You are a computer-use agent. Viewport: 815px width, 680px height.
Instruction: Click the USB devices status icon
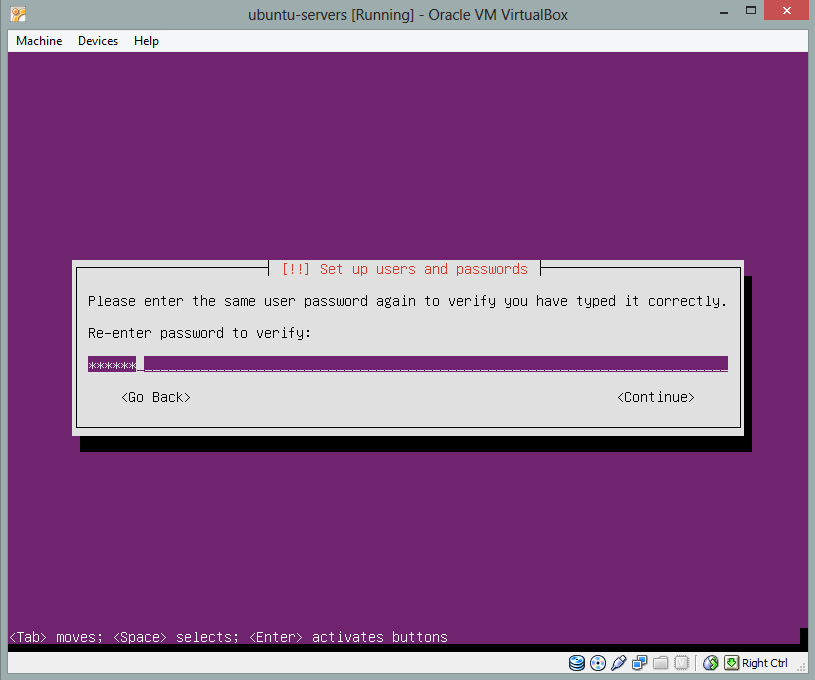click(619, 663)
